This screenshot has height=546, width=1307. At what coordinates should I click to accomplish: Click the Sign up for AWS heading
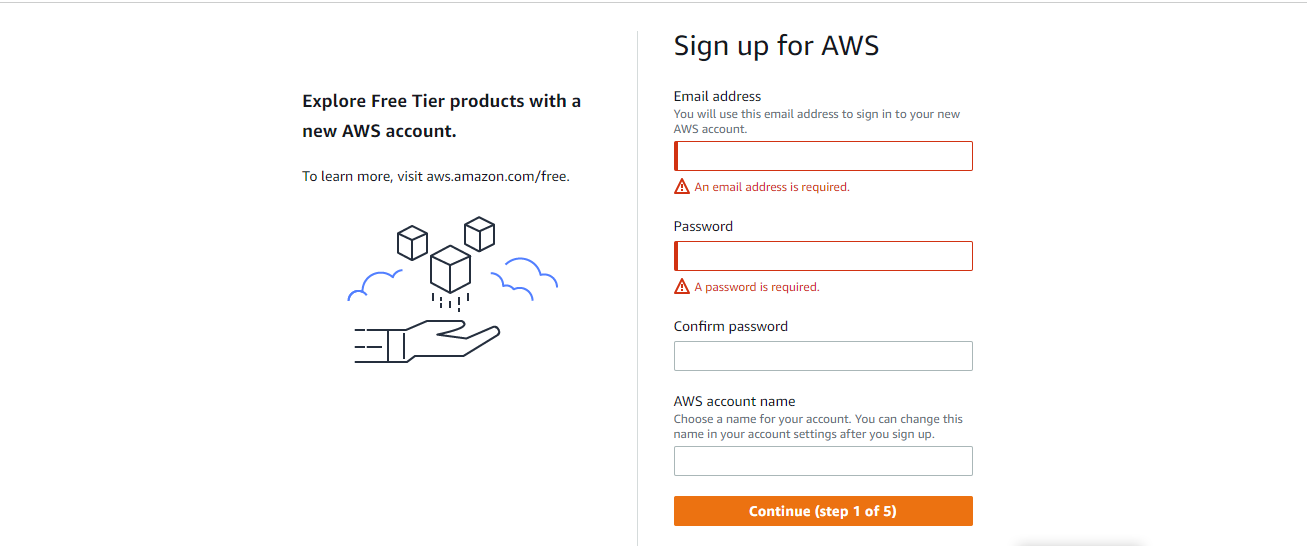(776, 45)
